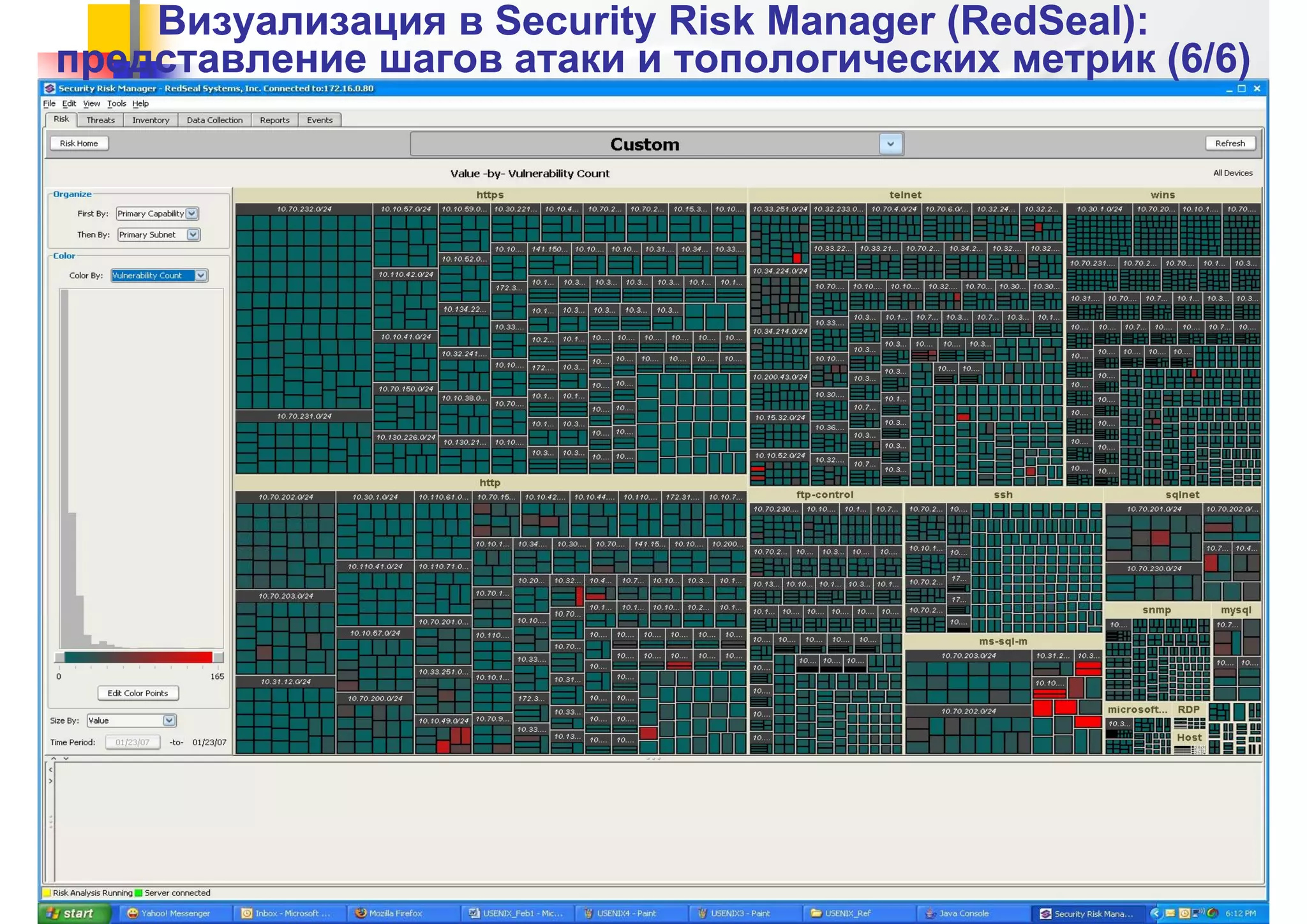Click the mysql group header
Screen dimensions: 1307x924
(1237, 611)
